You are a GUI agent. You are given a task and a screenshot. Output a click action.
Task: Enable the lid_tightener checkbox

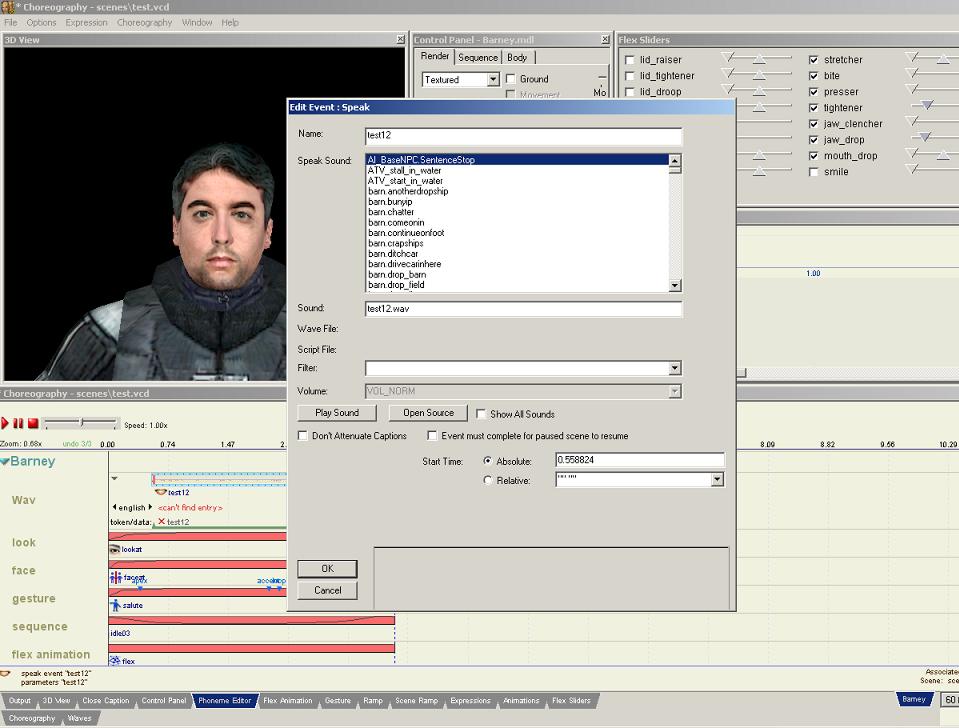click(630, 76)
